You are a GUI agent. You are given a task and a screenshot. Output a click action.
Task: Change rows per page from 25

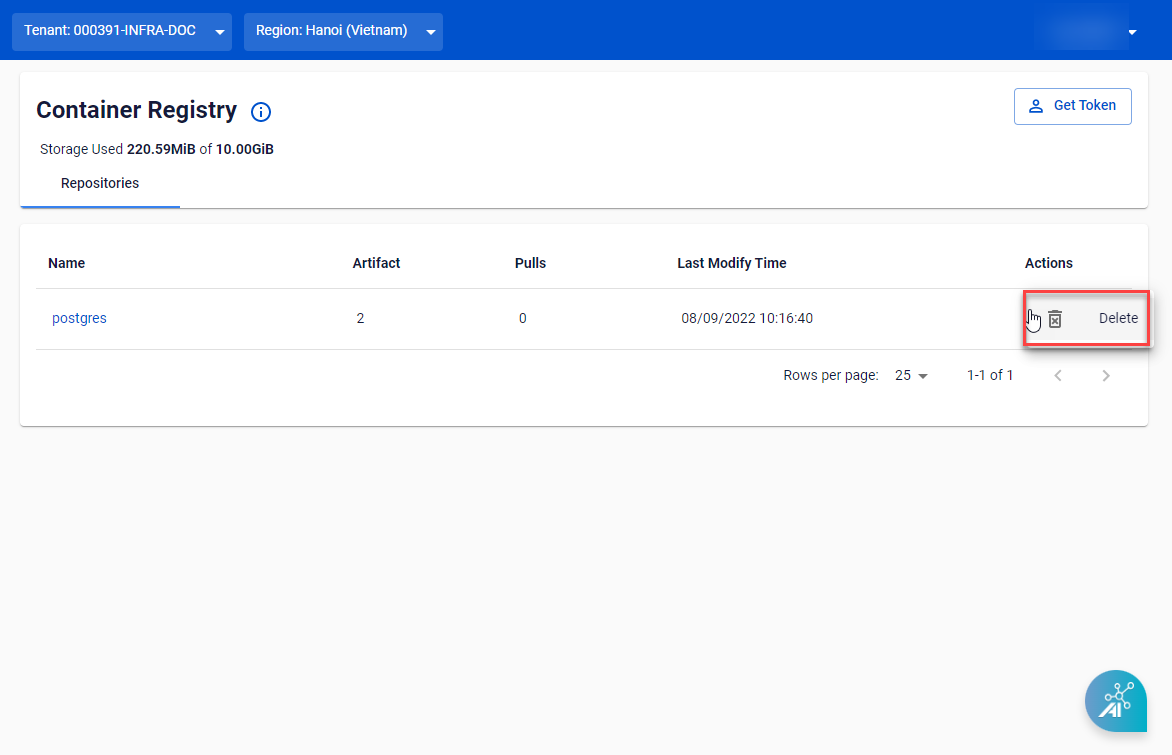(911, 376)
